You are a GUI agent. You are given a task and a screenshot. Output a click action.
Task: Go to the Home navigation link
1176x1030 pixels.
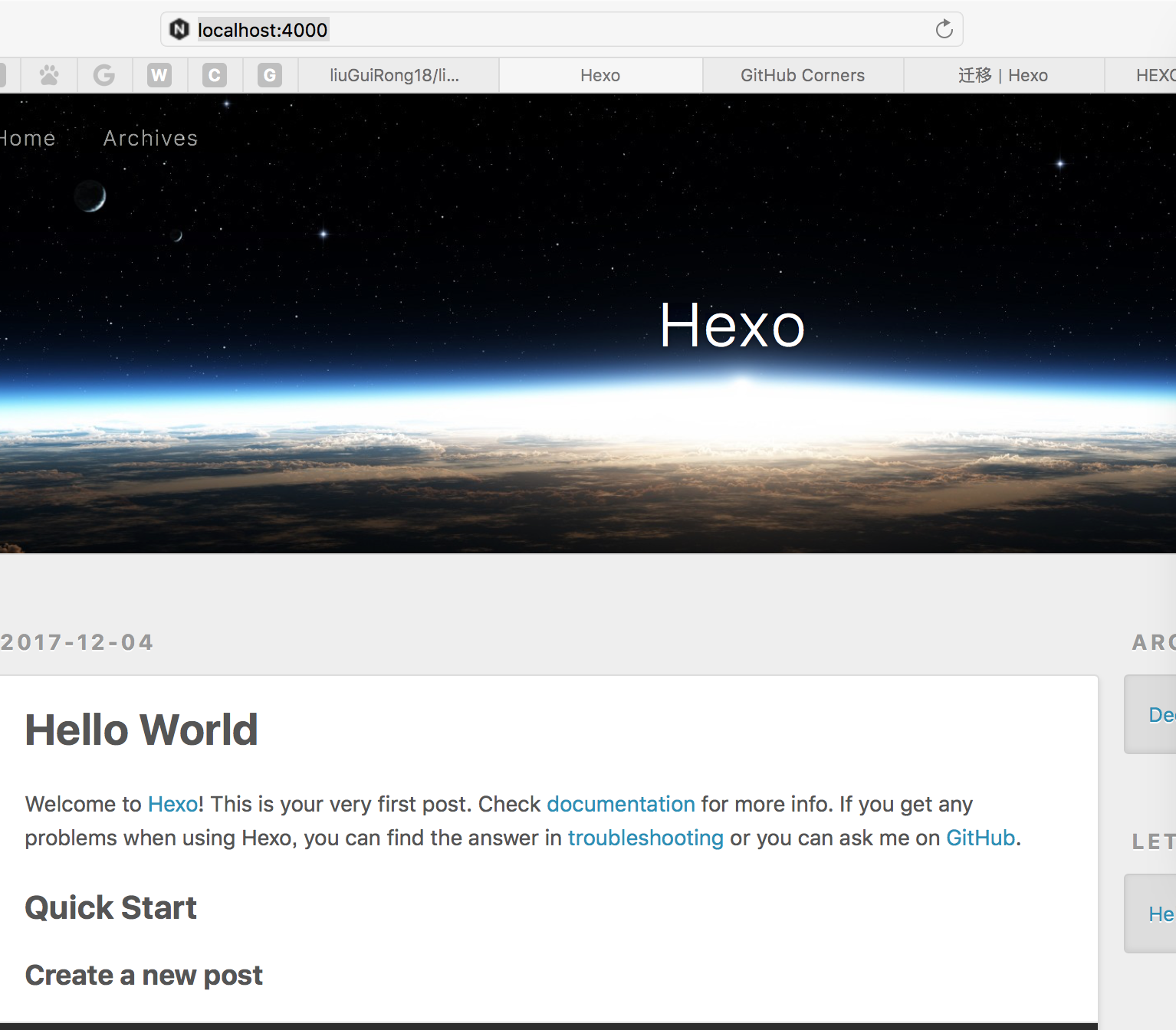point(28,138)
